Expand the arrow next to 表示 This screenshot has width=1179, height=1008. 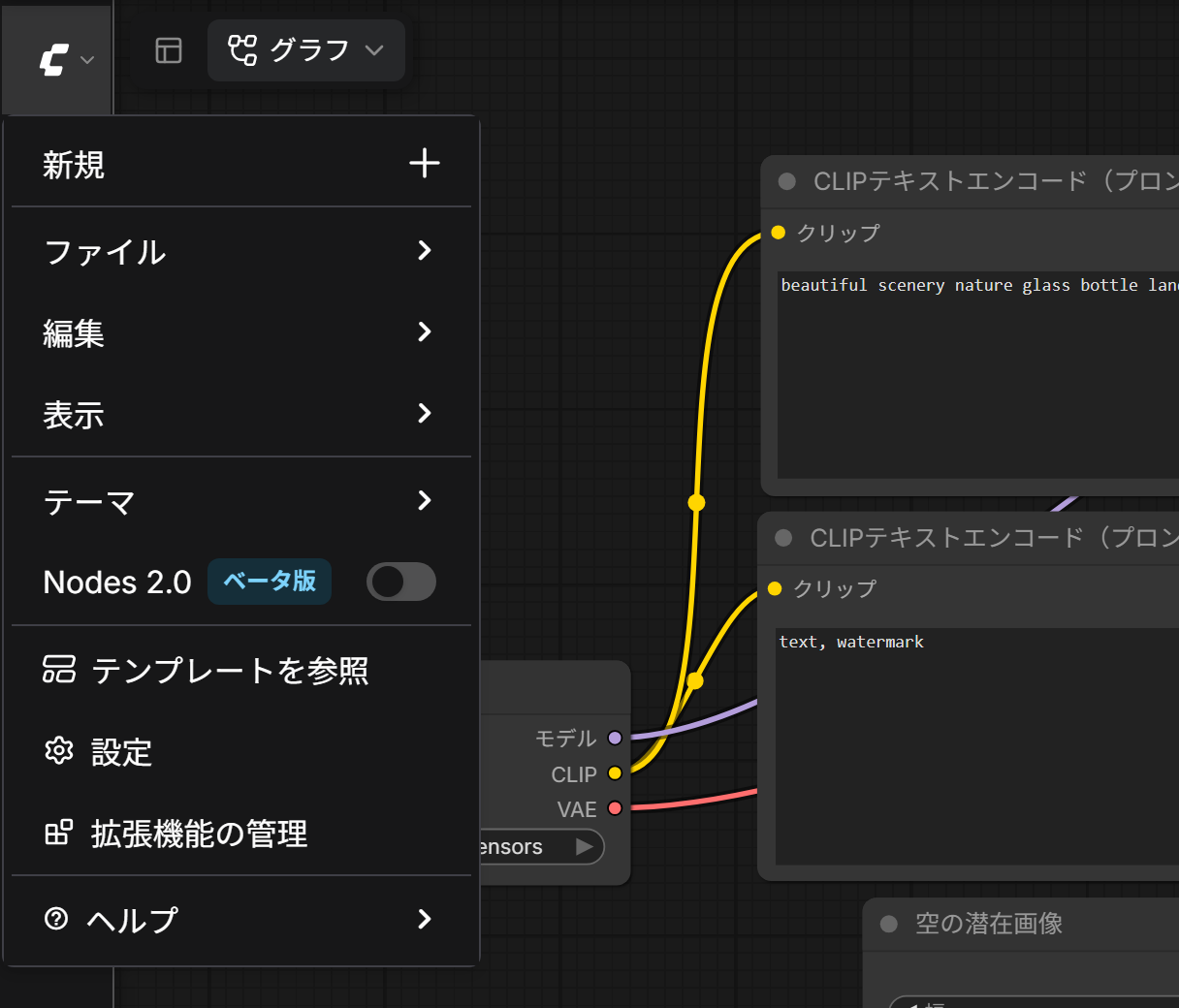[425, 413]
